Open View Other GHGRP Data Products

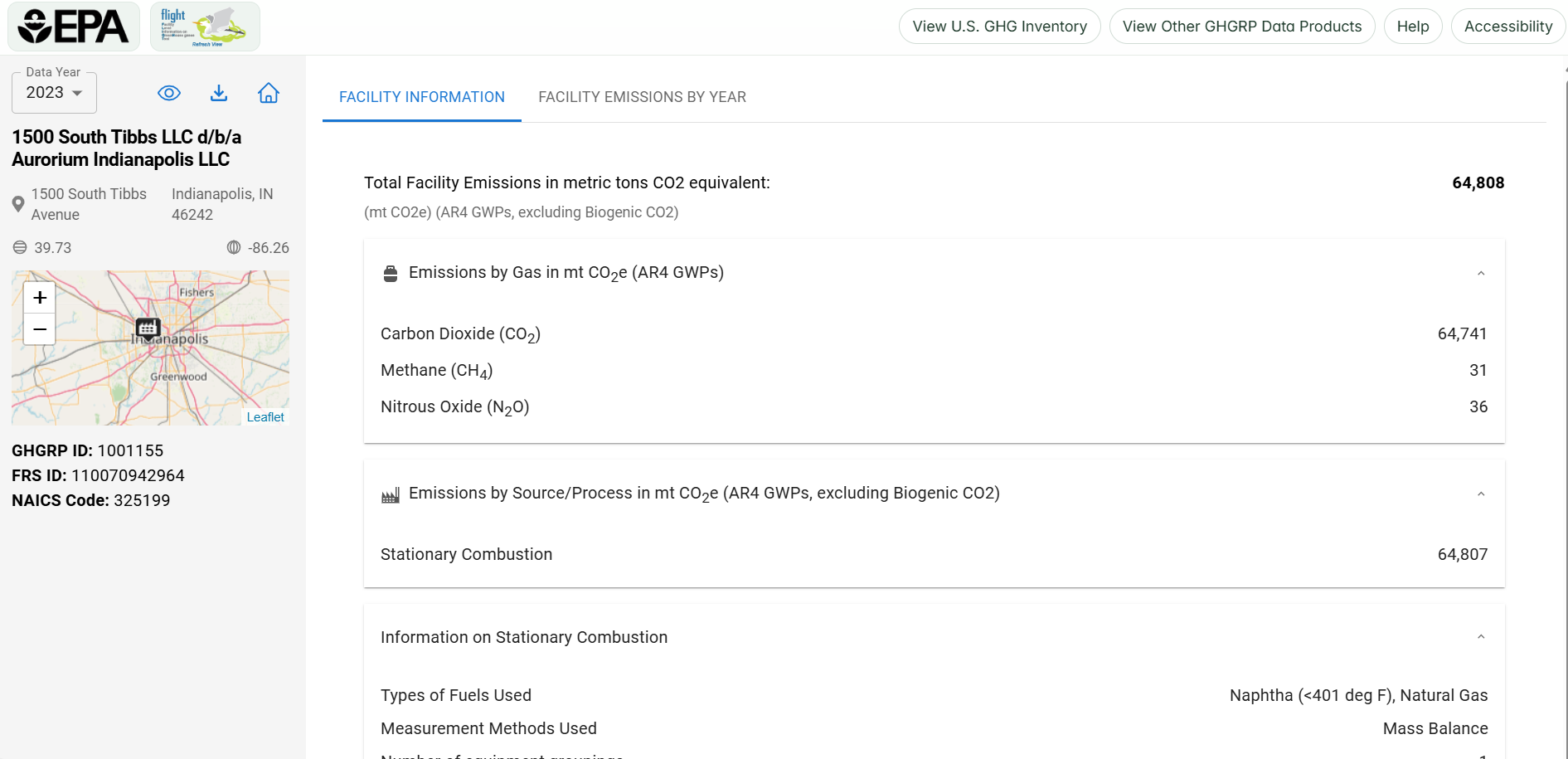[x=1241, y=27]
